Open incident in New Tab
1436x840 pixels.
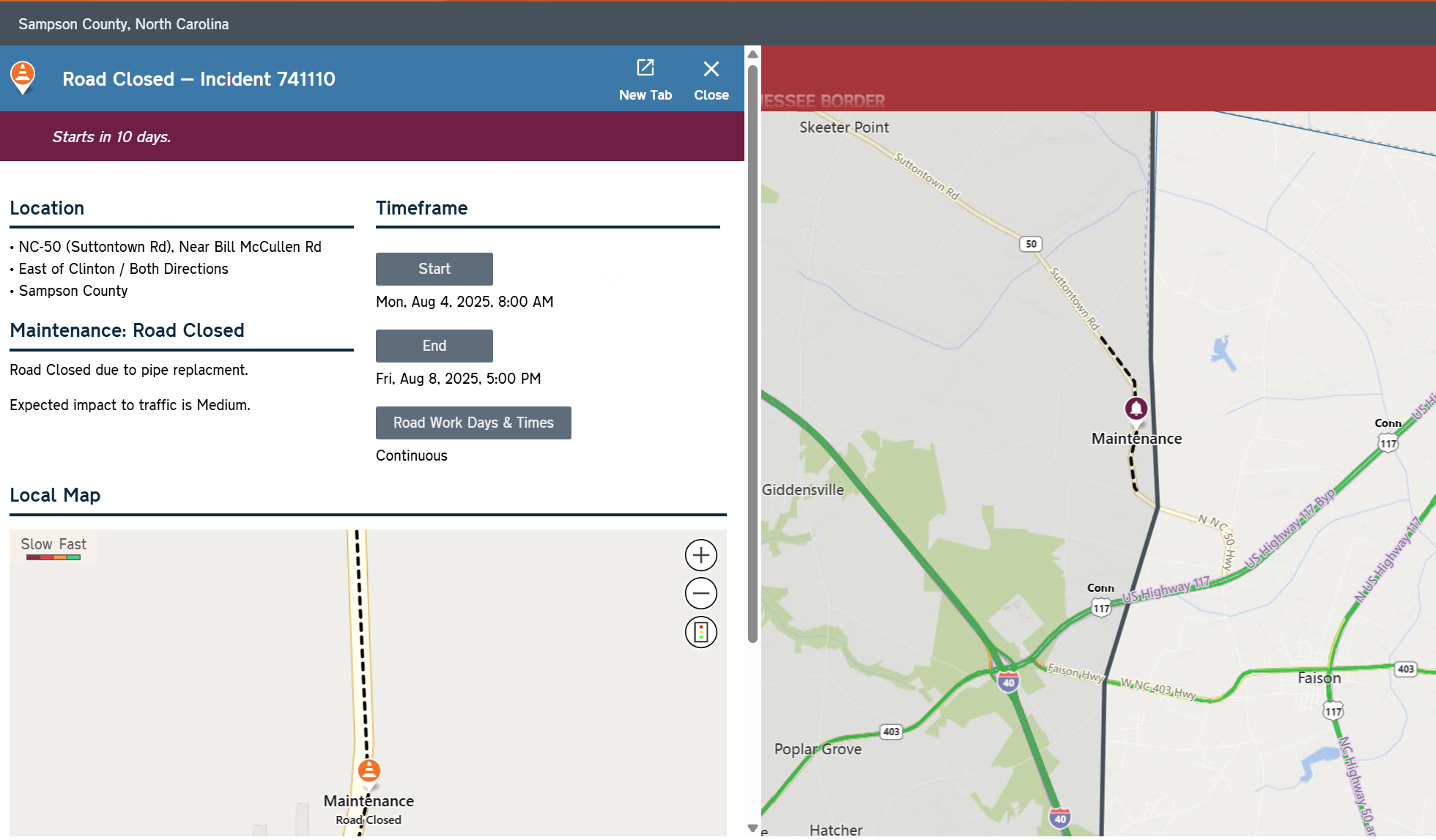(x=645, y=79)
